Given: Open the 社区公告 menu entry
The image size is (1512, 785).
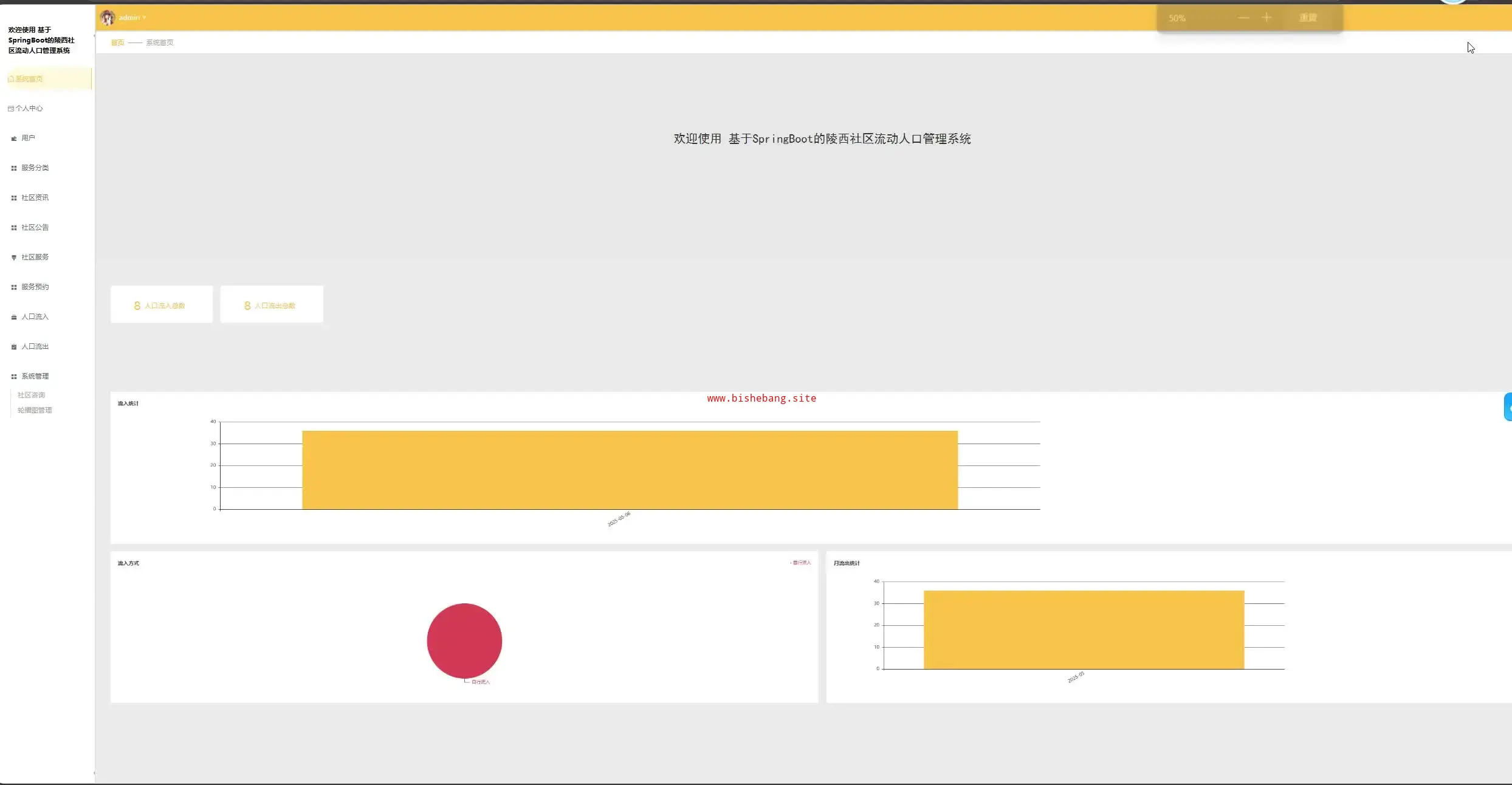Looking at the screenshot, I should click(35, 228).
